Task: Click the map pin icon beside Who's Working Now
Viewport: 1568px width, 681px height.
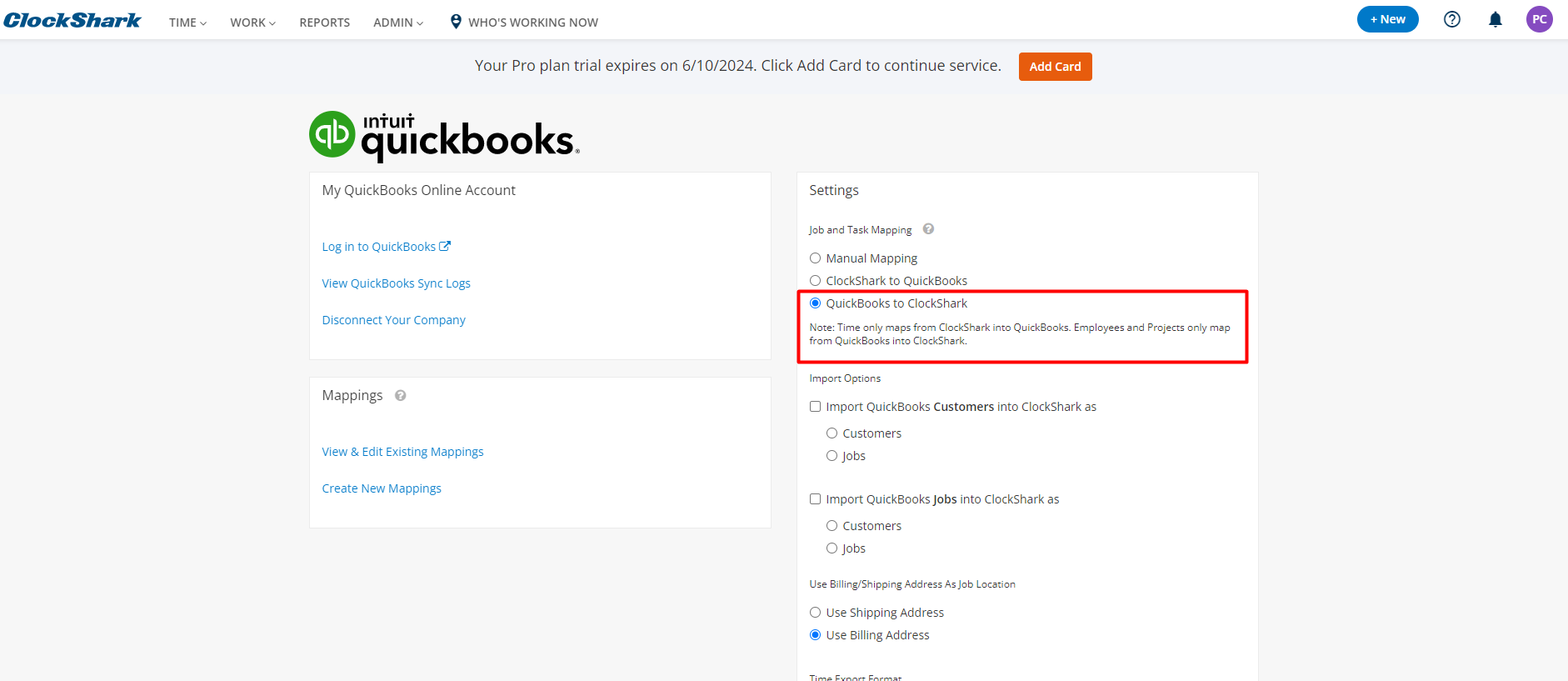Action: click(456, 22)
